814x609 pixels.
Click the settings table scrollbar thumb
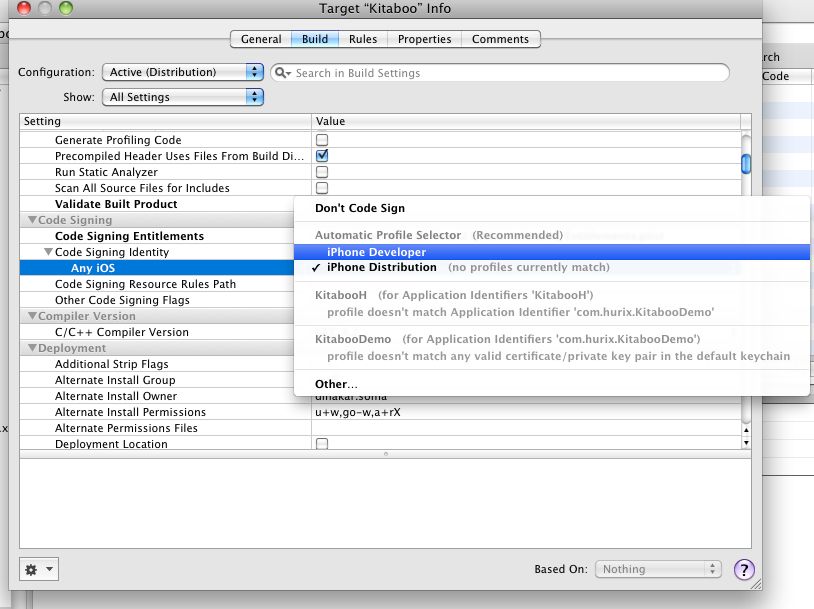[746, 164]
